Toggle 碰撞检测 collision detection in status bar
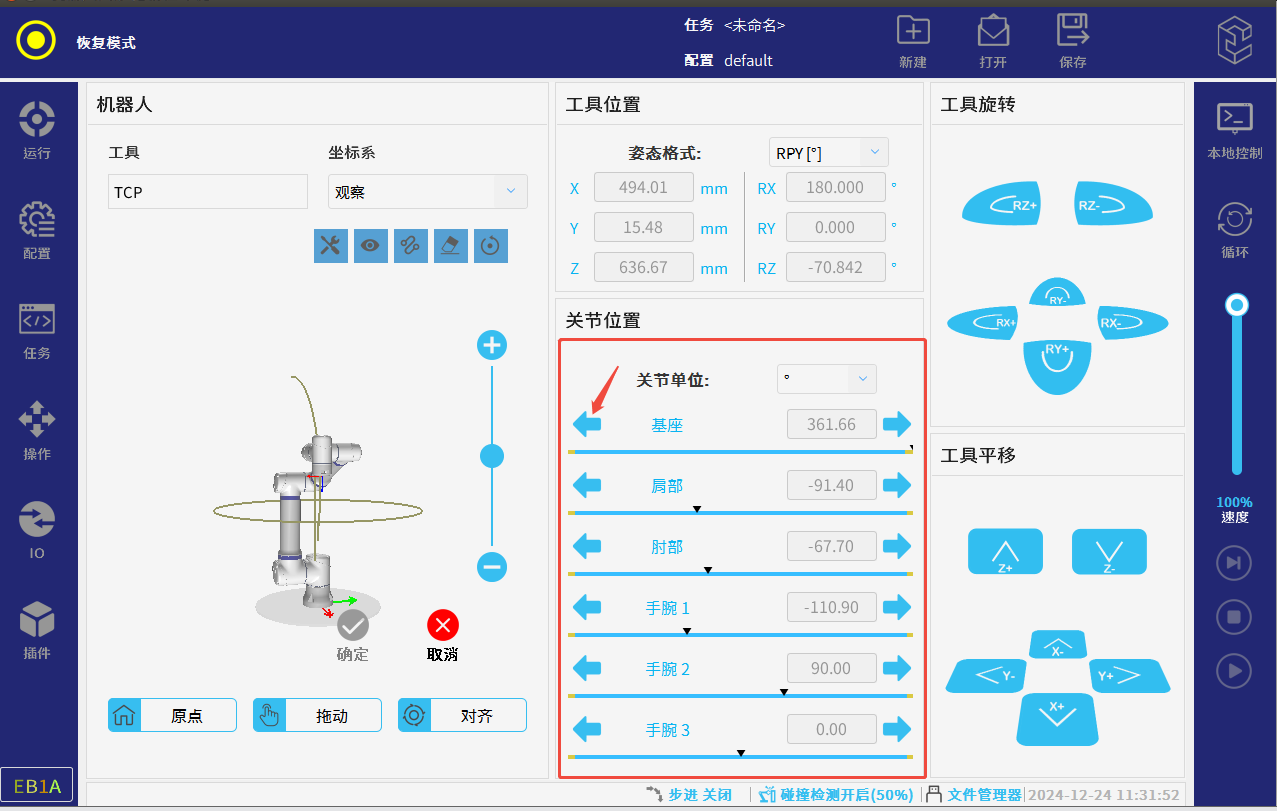Screen dimensions: 1277x811 tap(836, 795)
